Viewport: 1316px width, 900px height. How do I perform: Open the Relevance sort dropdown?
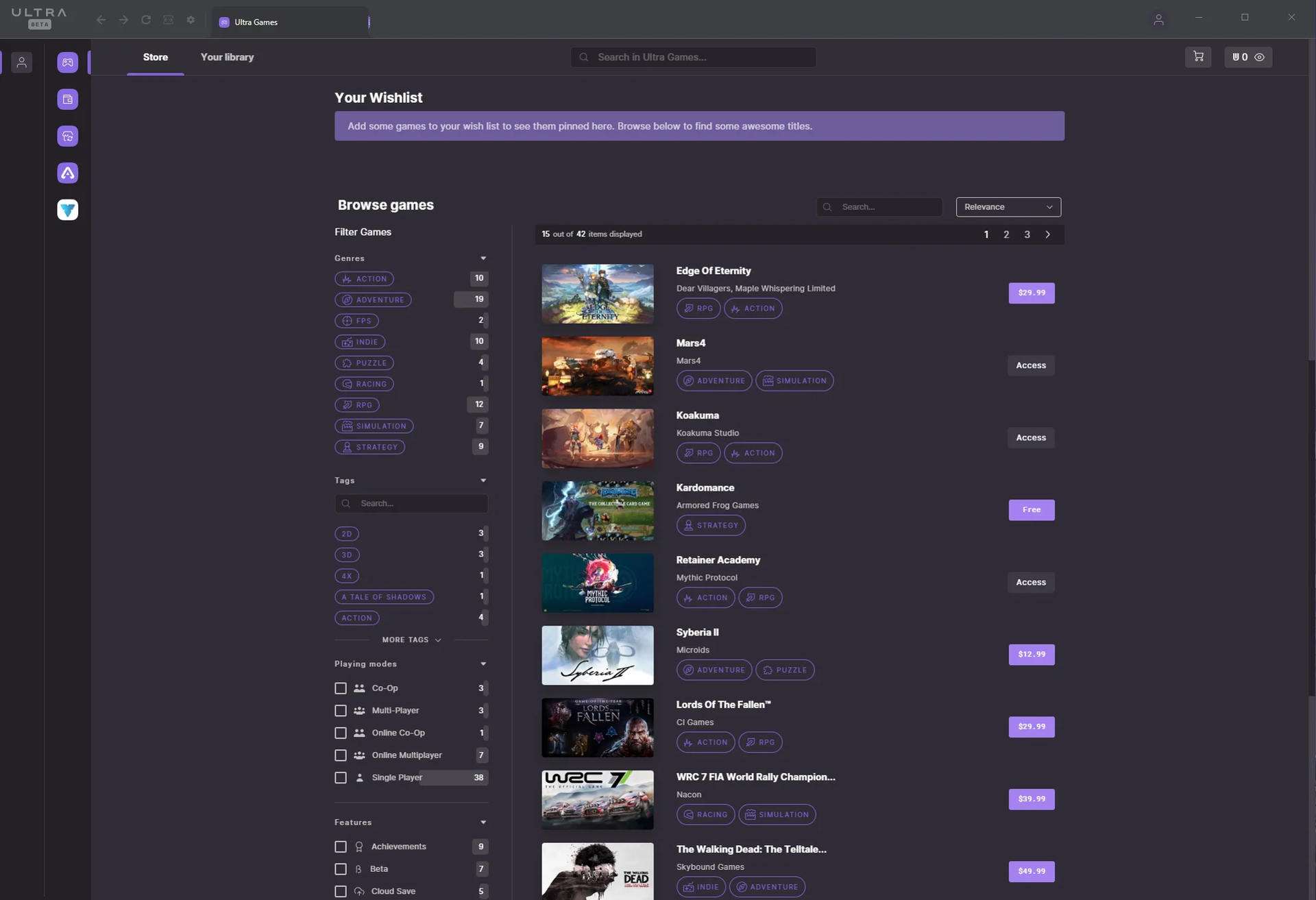[x=1008, y=207]
